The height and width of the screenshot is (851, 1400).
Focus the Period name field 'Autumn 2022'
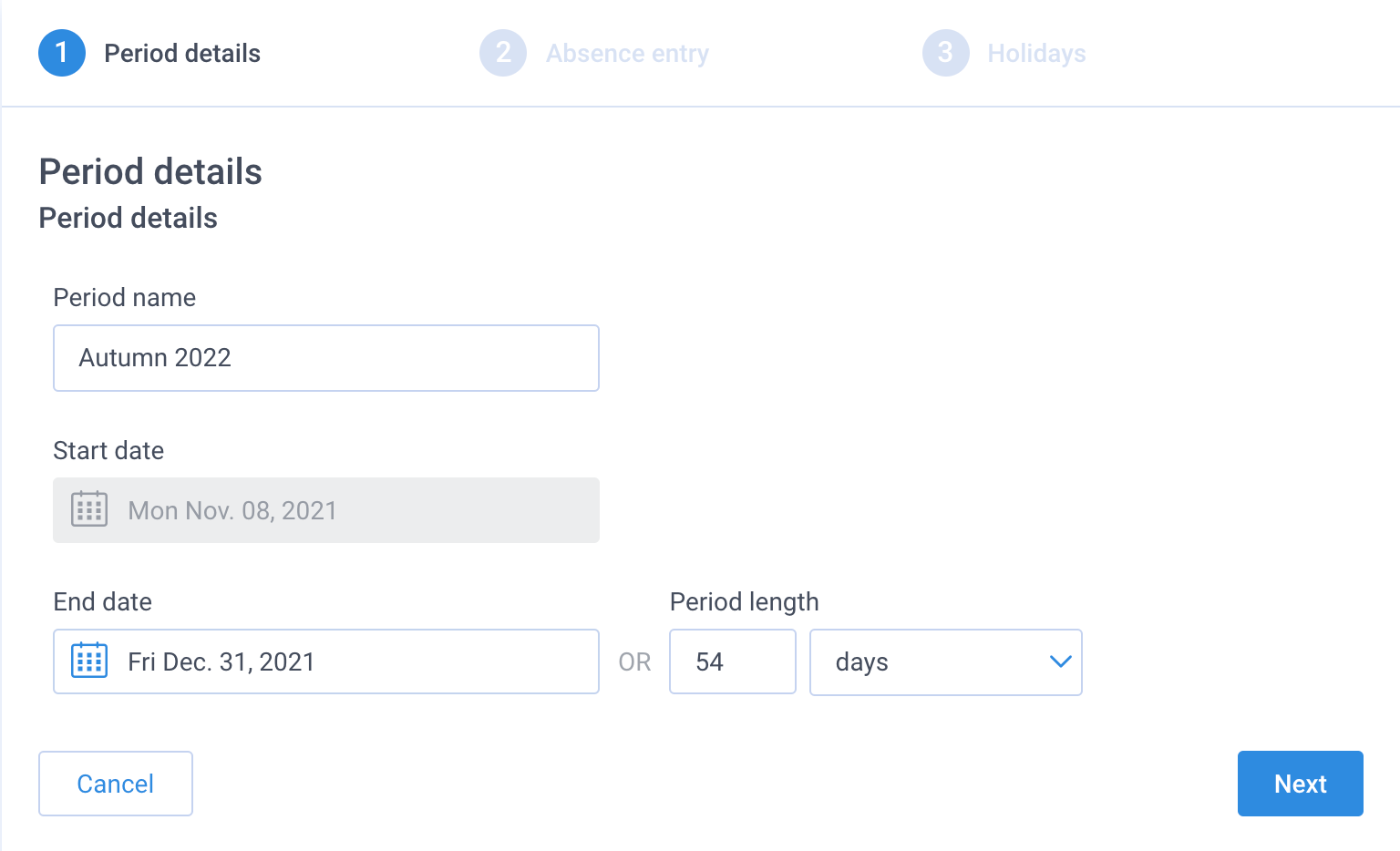326,358
